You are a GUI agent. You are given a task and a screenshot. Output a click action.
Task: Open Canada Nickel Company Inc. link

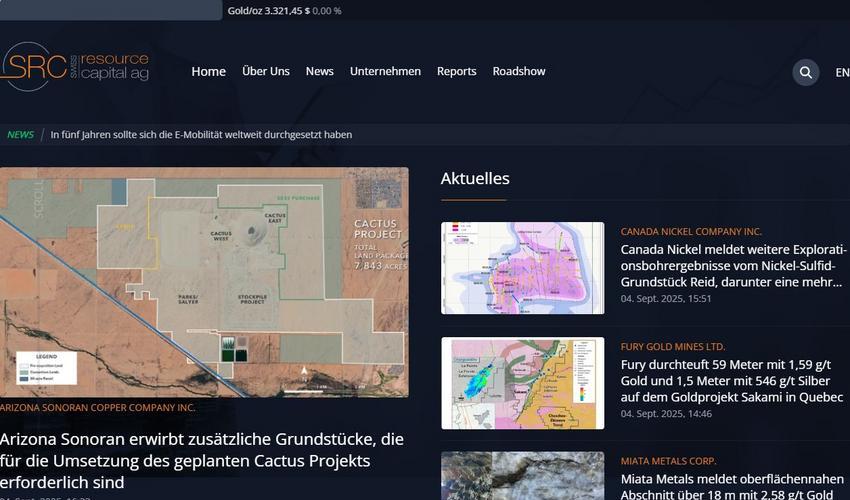click(x=691, y=232)
